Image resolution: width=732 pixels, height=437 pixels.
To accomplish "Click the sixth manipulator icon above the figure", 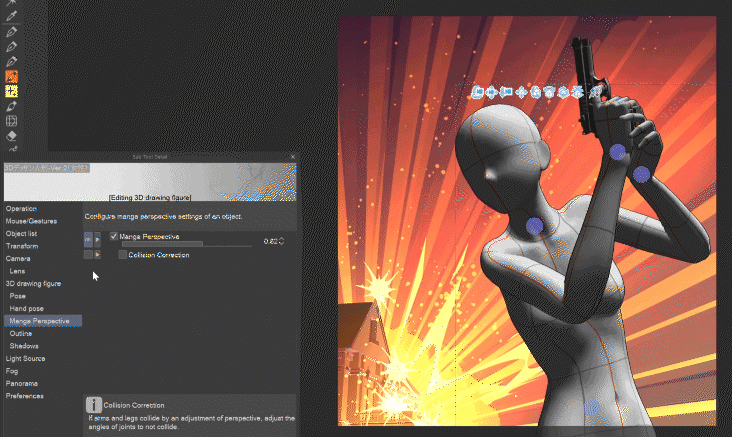I will [549, 92].
